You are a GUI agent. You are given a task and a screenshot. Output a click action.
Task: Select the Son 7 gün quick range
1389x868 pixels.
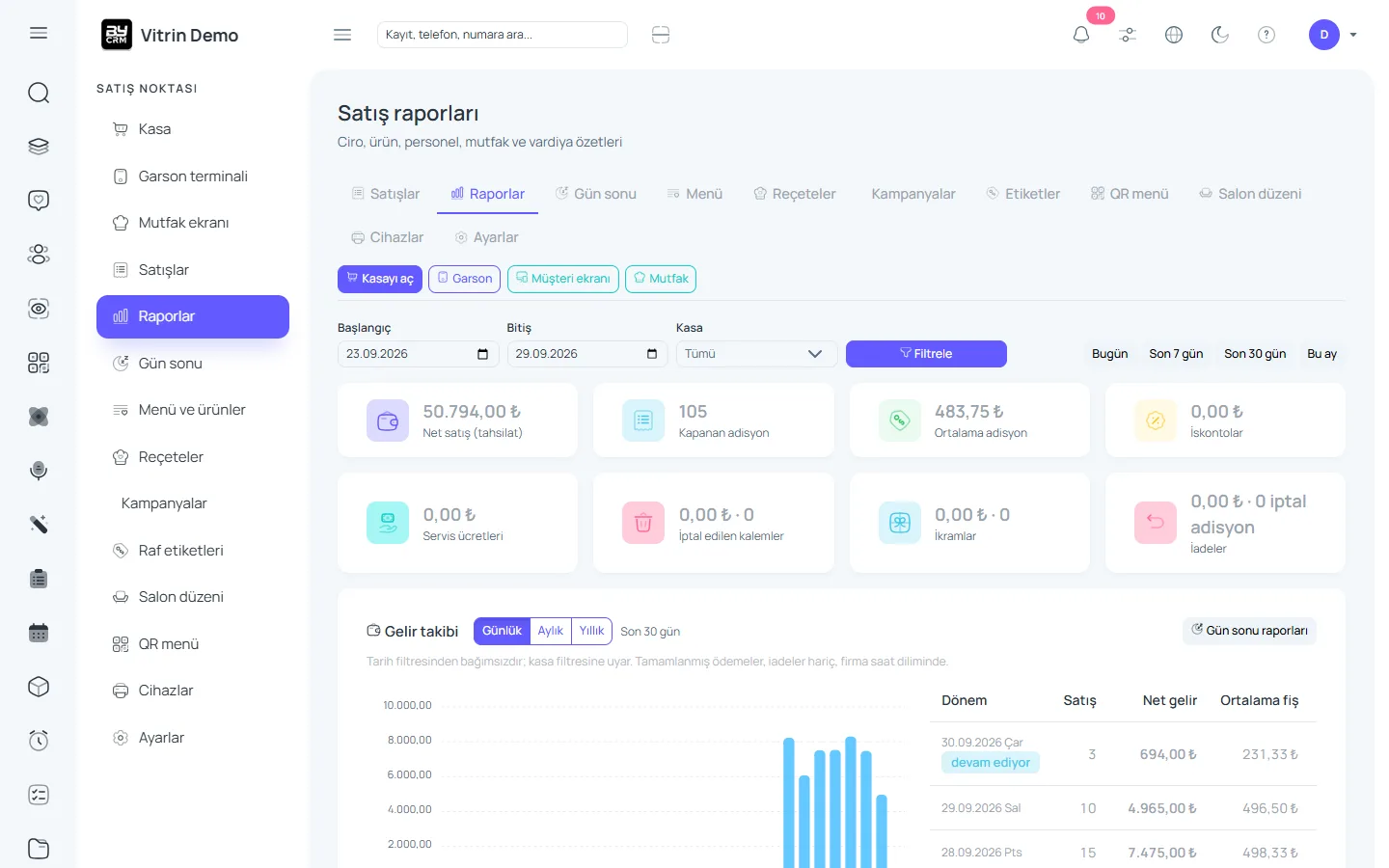1176,354
